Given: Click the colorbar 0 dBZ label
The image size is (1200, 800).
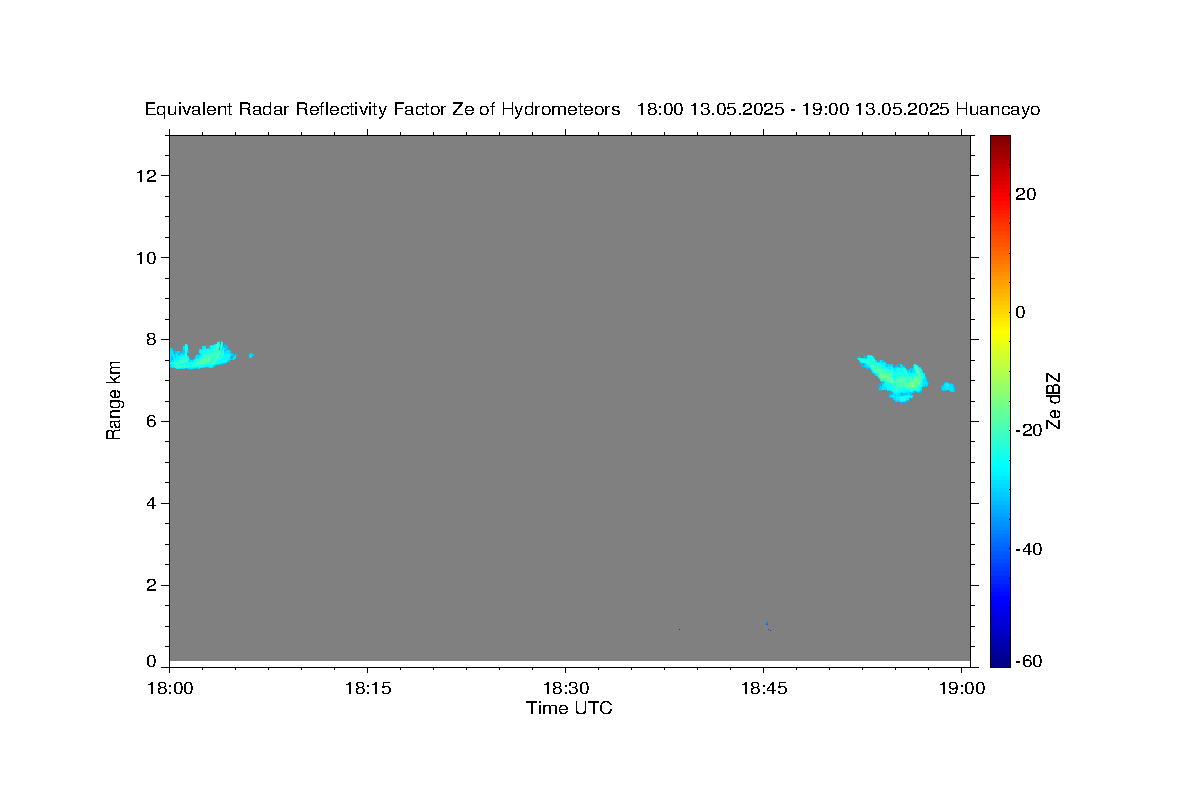Looking at the screenshot, I should pos(1021,312).
